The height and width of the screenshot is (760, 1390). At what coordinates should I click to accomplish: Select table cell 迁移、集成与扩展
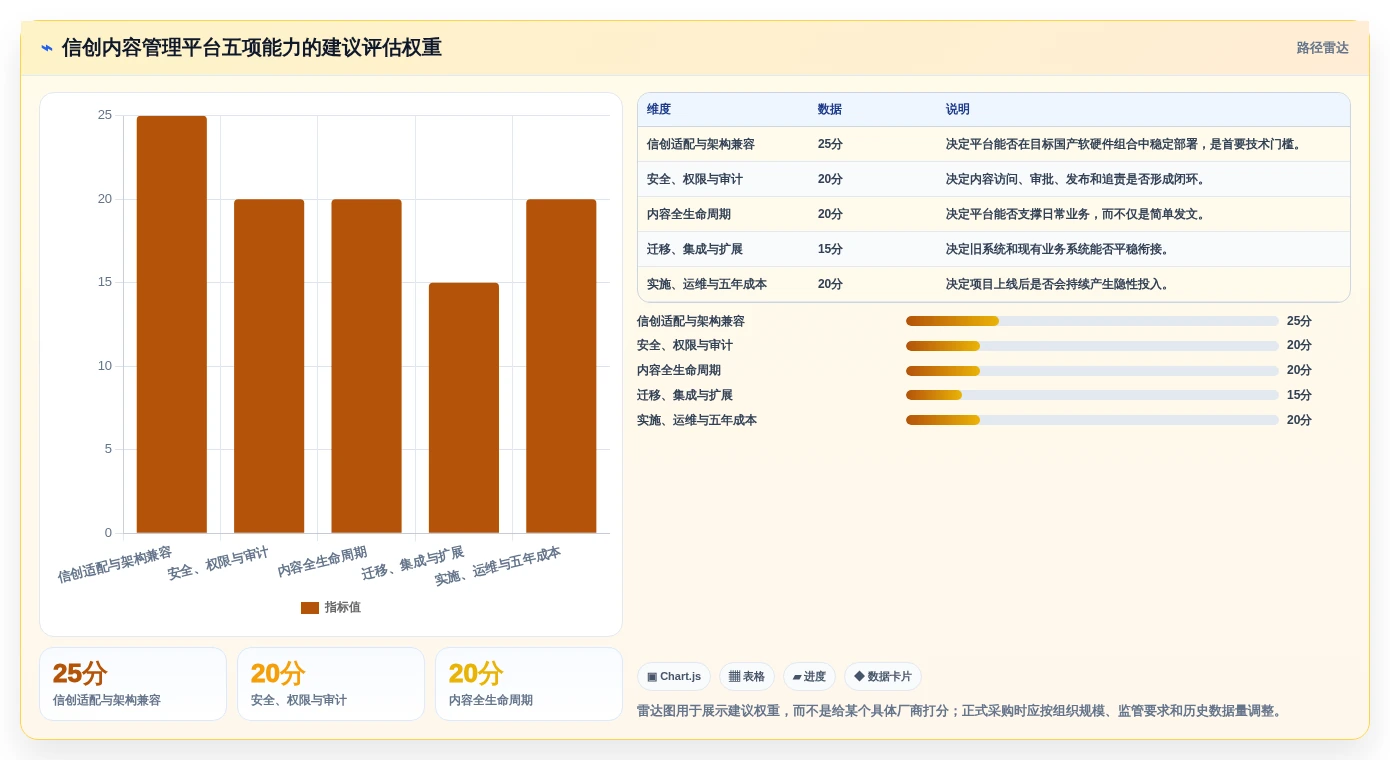695,249
